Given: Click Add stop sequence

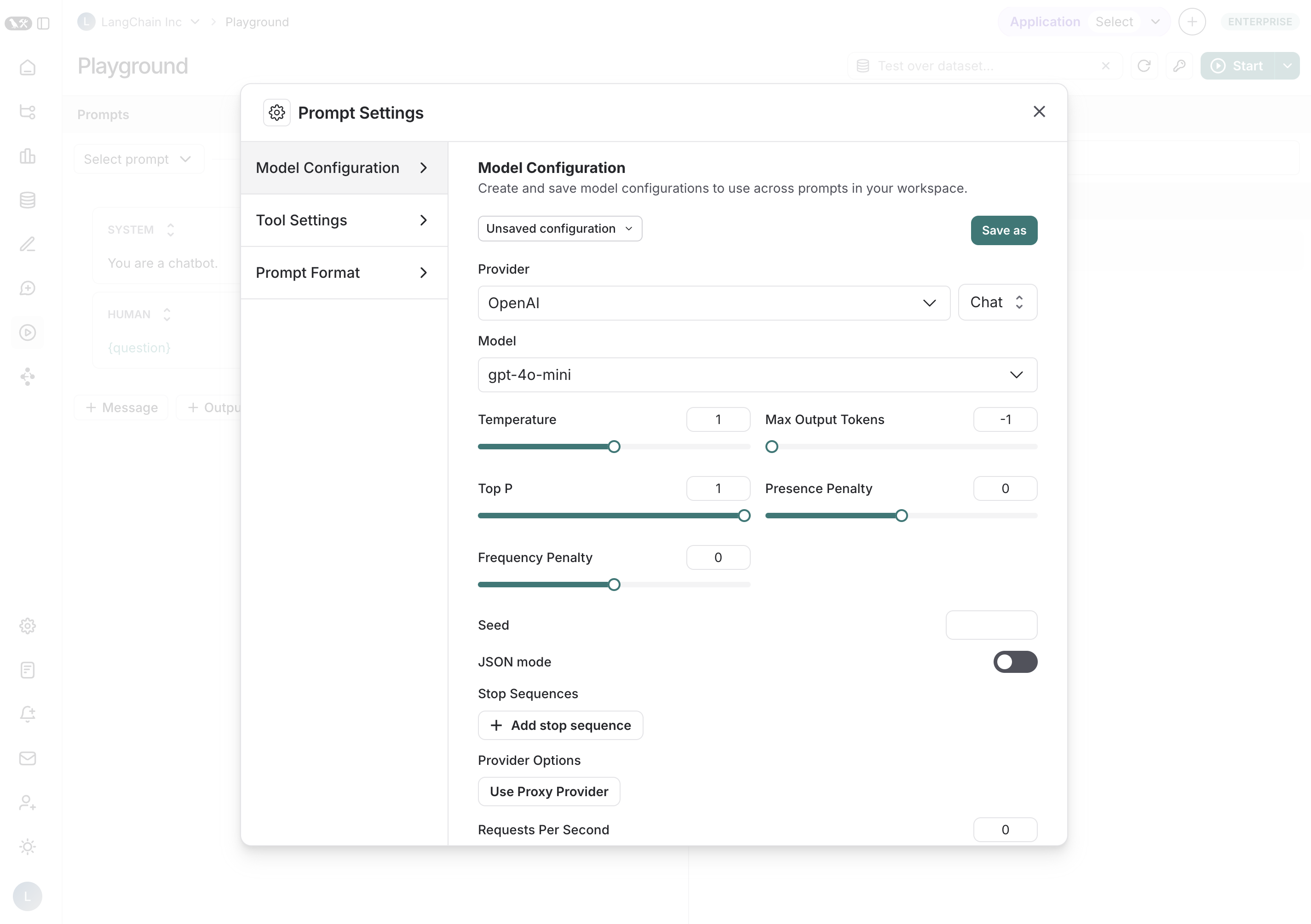Looking at the screenshot, I should (x=560, y=725).
